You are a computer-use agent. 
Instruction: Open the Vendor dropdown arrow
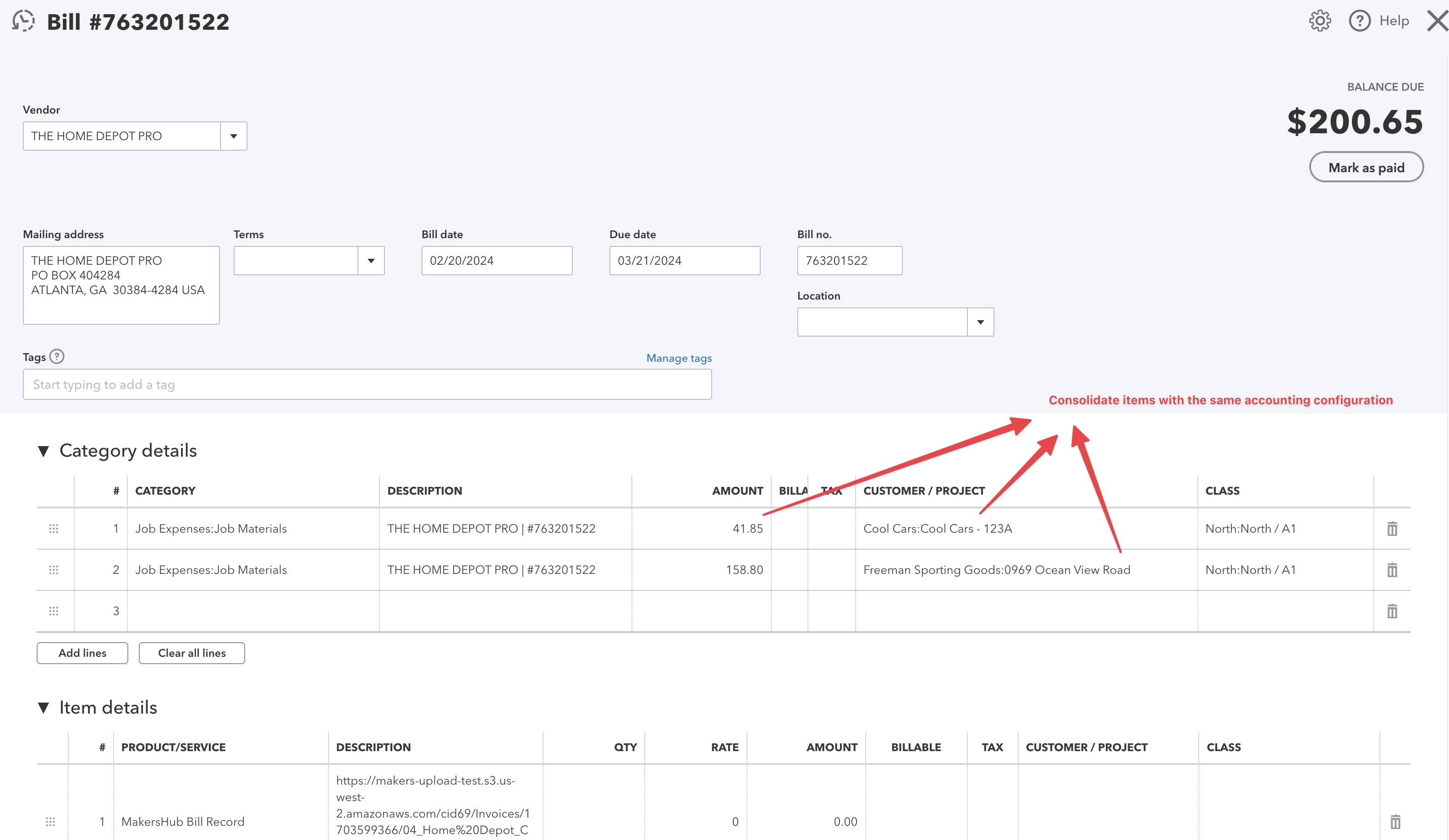pos(233,136)
